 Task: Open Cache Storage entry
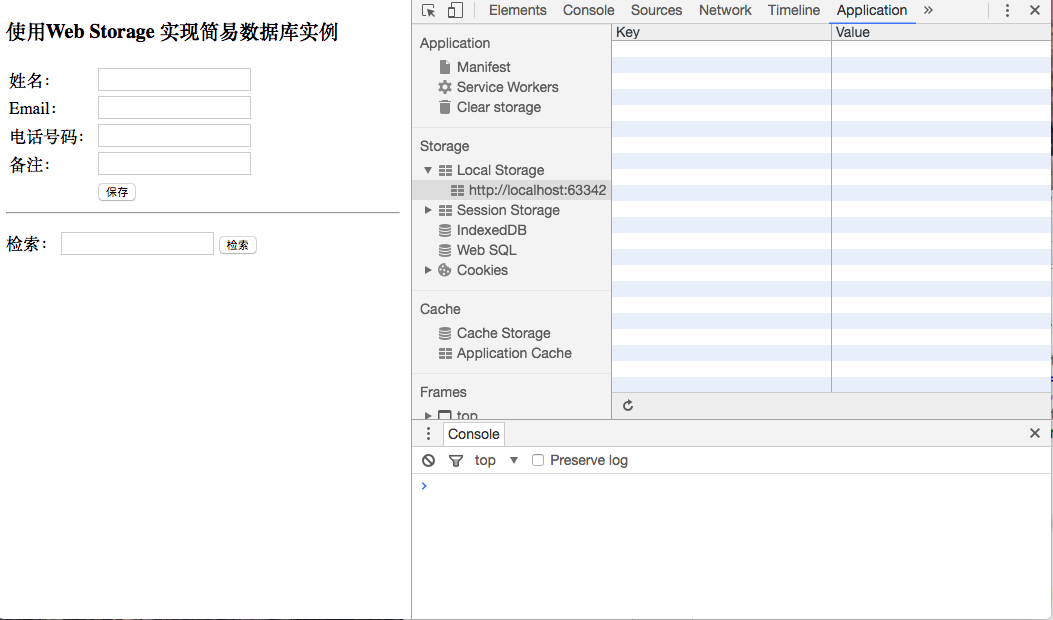tap(503, 333)
